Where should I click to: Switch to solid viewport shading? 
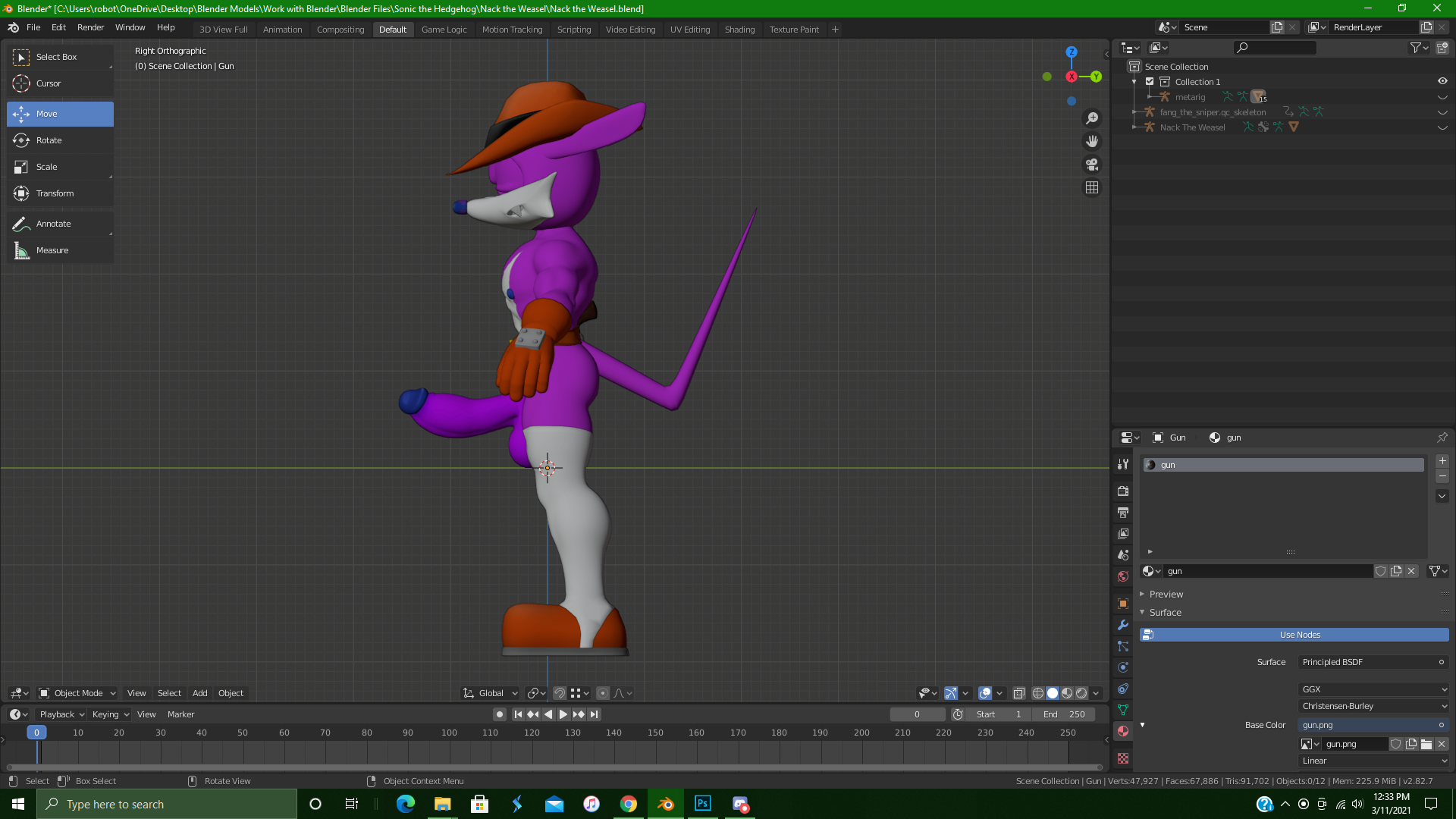tap(1053, 693)
